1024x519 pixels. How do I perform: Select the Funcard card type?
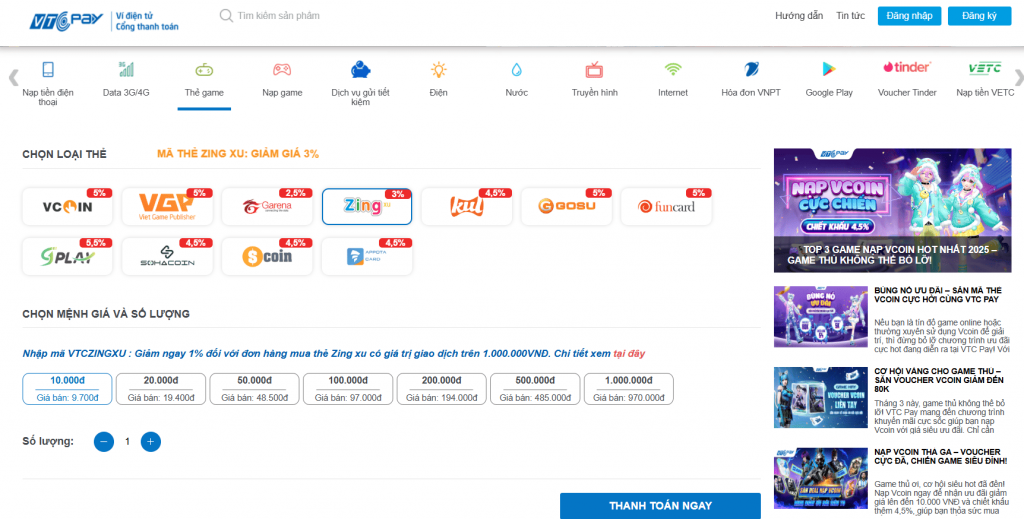pyautogui.click(x=666, y=207)
